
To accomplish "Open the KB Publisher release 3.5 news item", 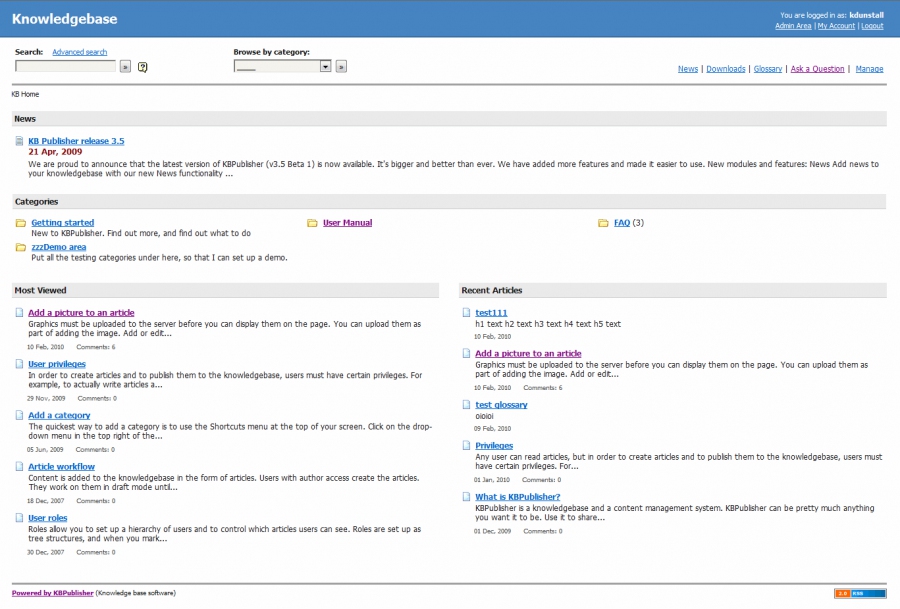I will point(76,141).
